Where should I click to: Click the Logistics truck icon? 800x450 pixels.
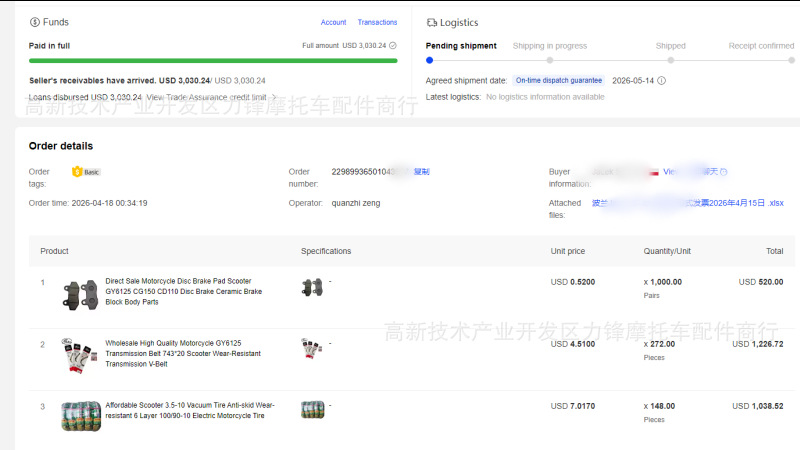click(x=432, y=22)
